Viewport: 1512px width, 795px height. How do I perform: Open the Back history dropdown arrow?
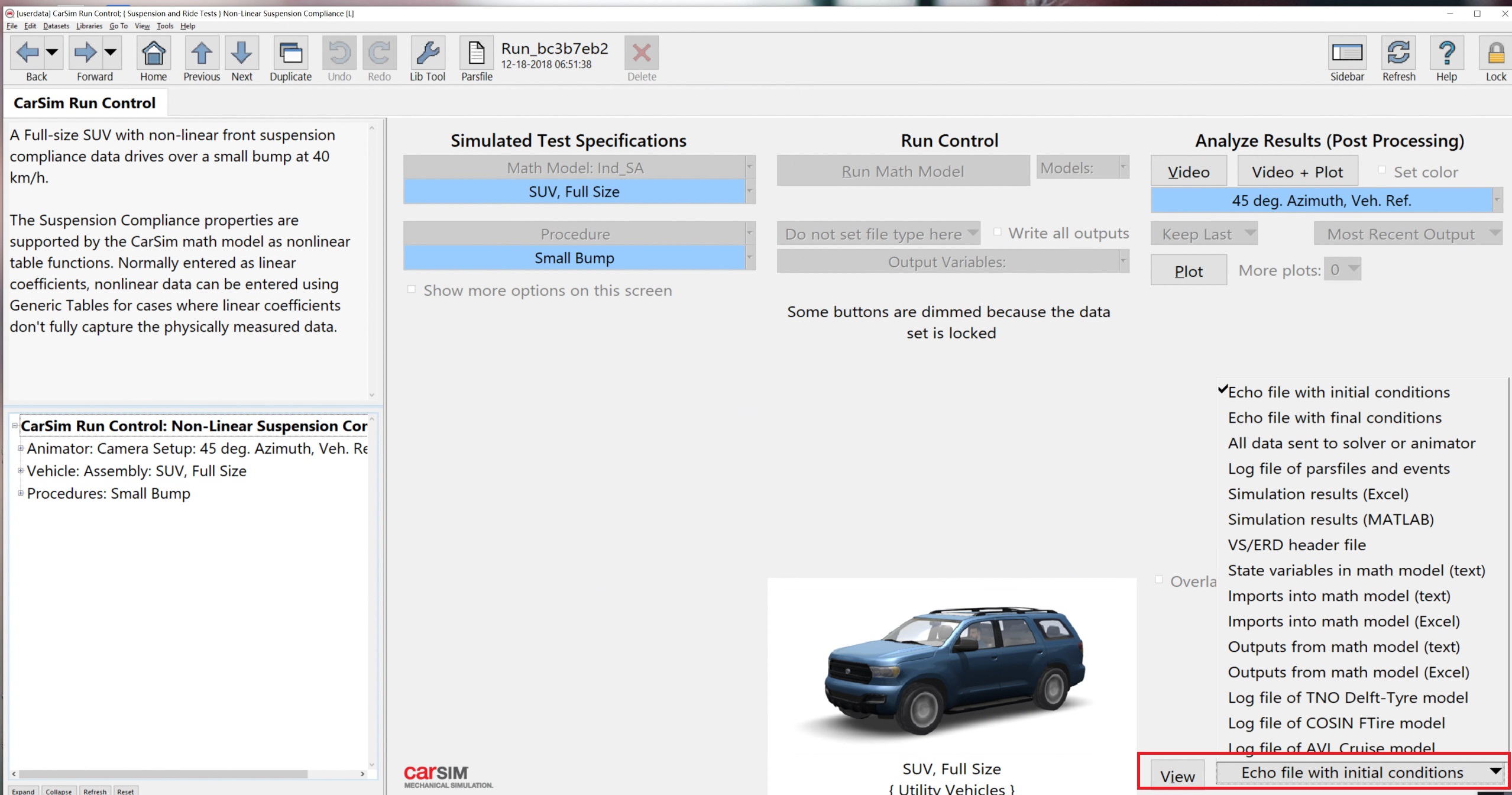52,53
